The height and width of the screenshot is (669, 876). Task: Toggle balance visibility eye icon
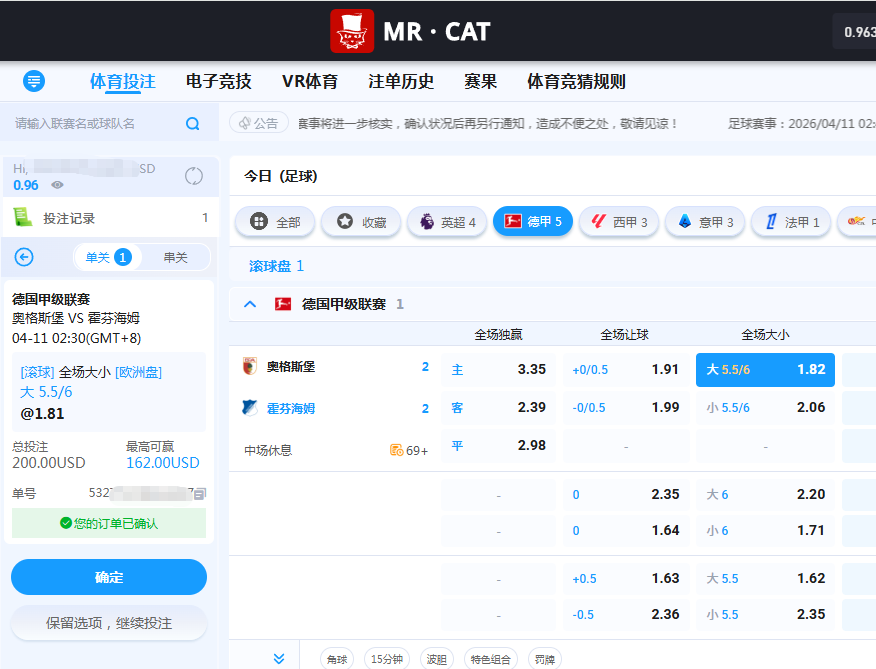(58, 185)
